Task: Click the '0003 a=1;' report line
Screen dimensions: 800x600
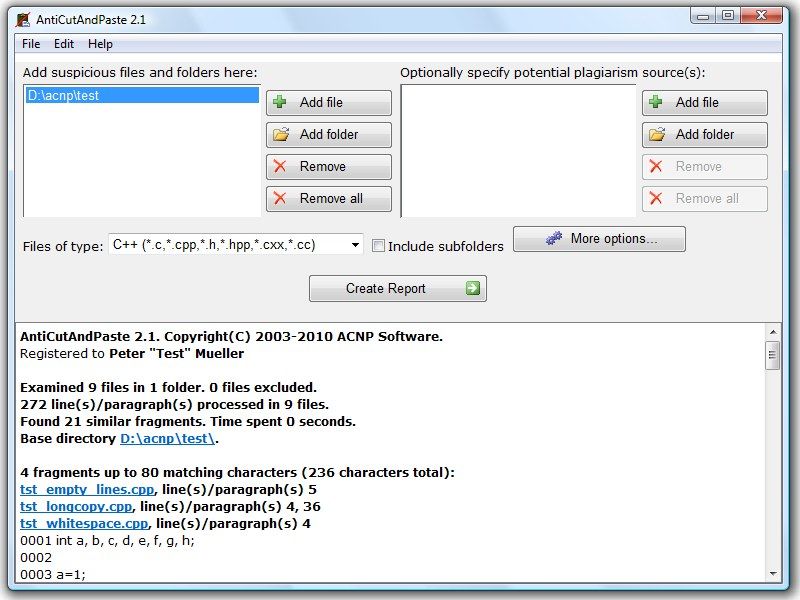Action: 53,574
